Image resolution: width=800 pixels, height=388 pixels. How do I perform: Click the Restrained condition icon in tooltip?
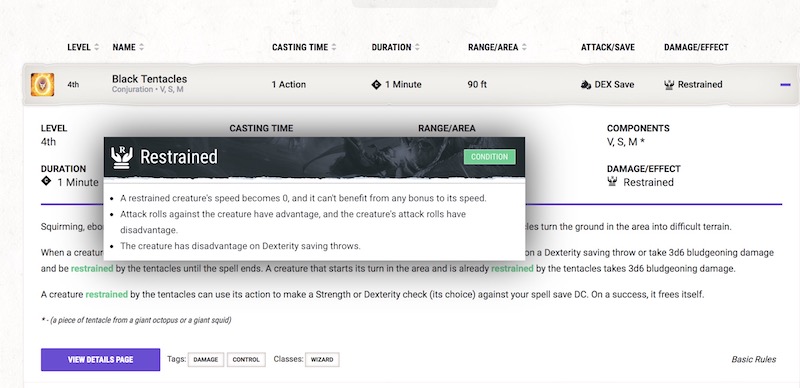click(121, 157)
